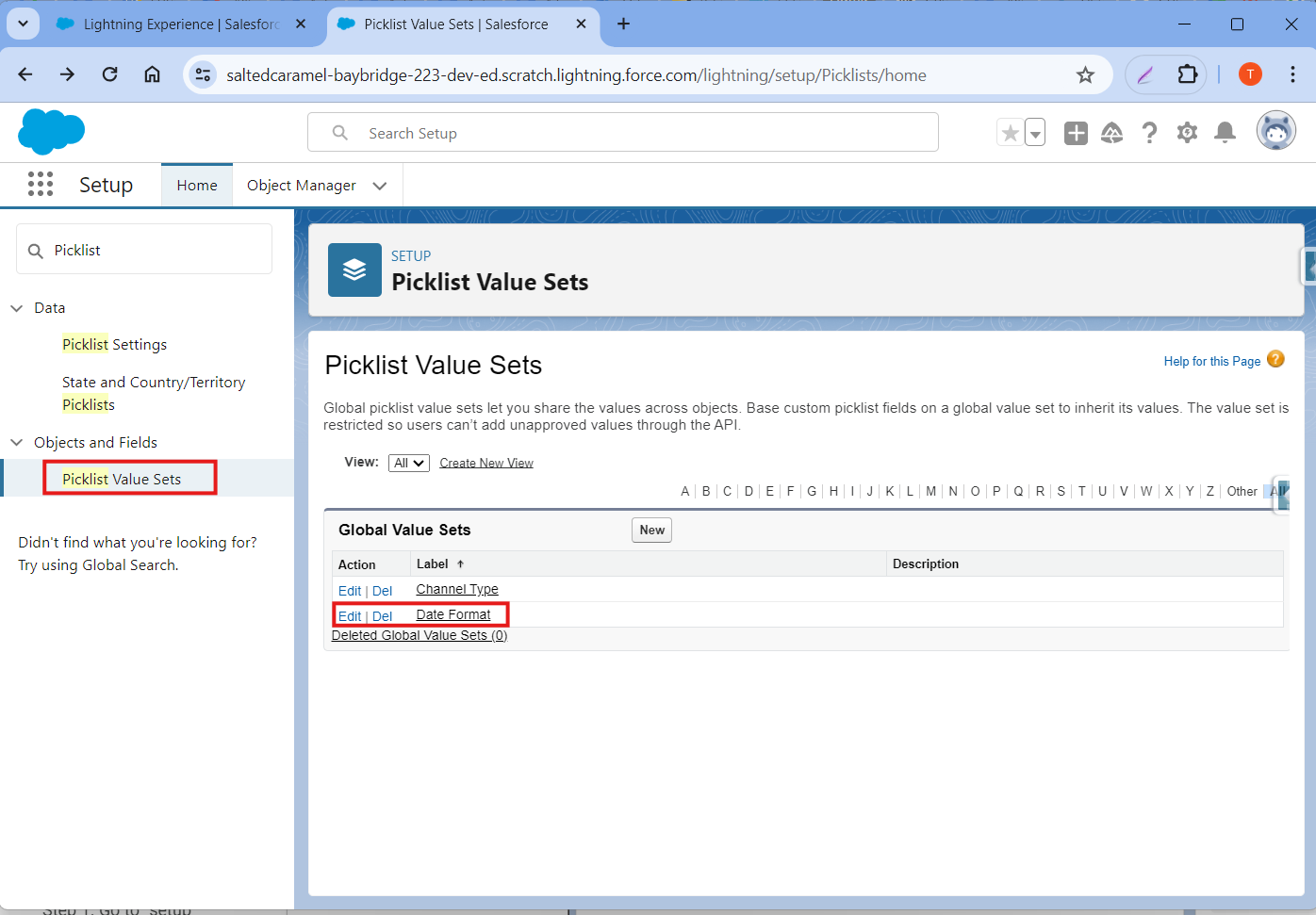Edit the Channel Type value set
This screenshot has width=1316, height=915.
pyautogui.click(x=350, y=591)
